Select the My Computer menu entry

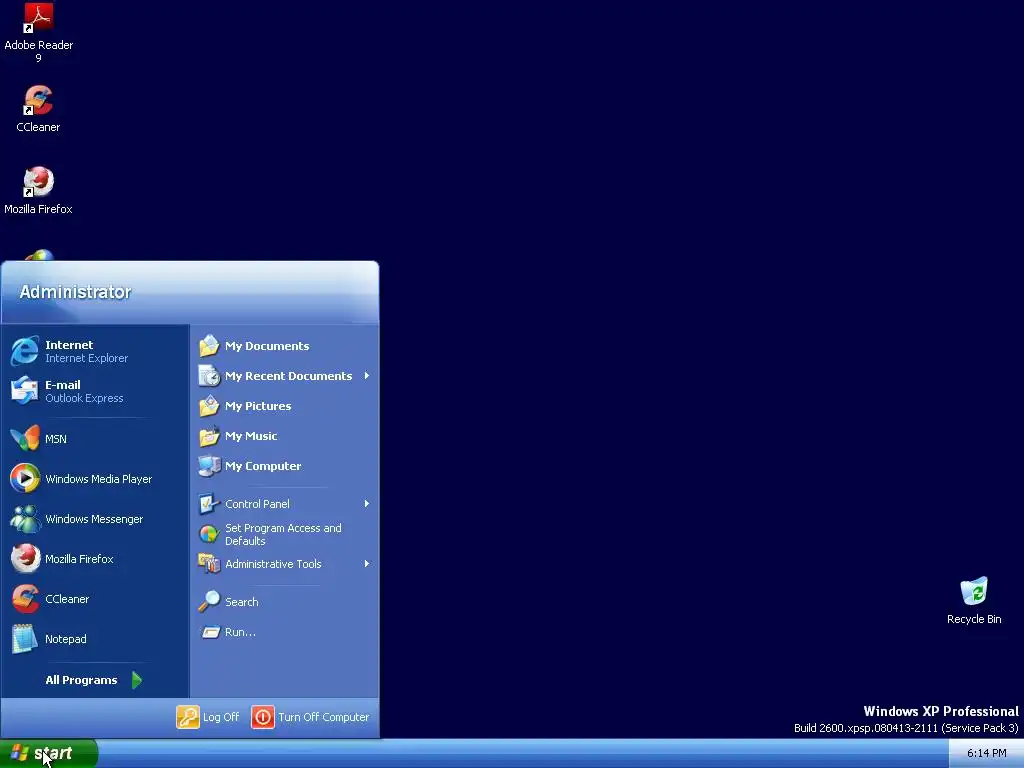tap(284, 466)
